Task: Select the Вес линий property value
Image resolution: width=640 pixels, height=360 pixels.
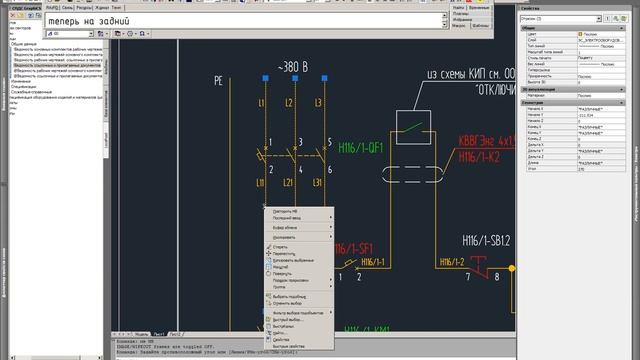Action: pos(601,64)
